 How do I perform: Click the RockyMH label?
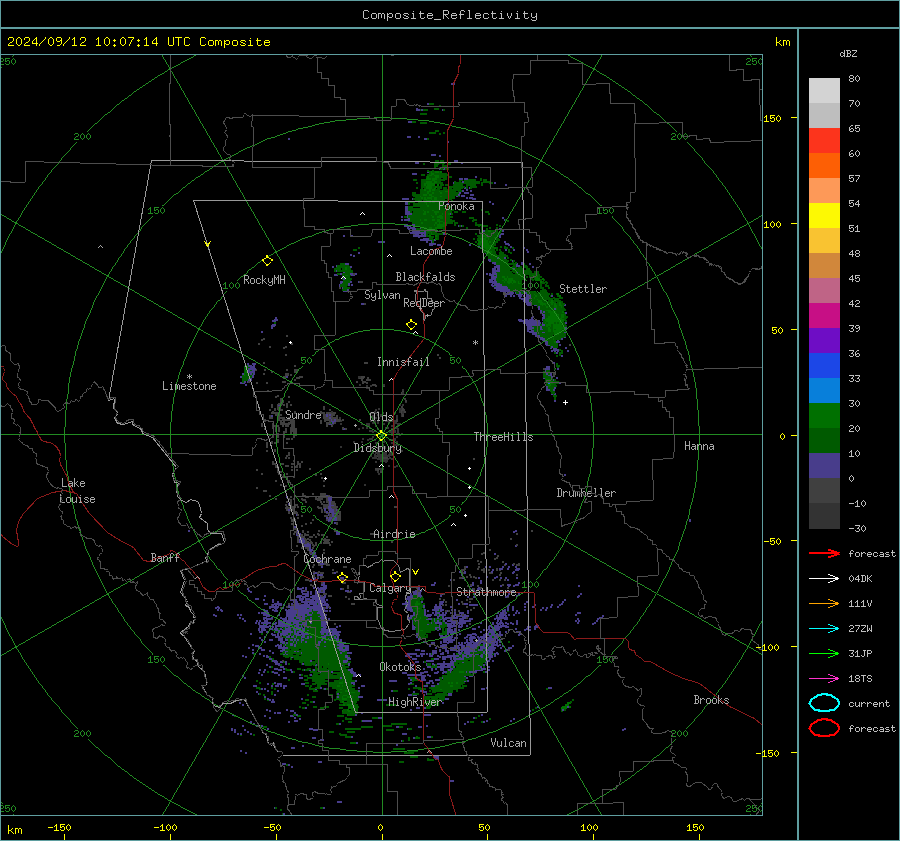[x=264, y=280]
